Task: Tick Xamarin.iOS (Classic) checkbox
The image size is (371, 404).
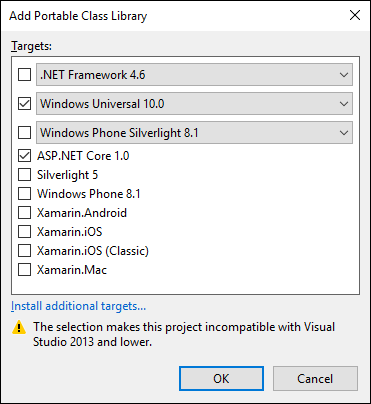Action: [24, 251]
